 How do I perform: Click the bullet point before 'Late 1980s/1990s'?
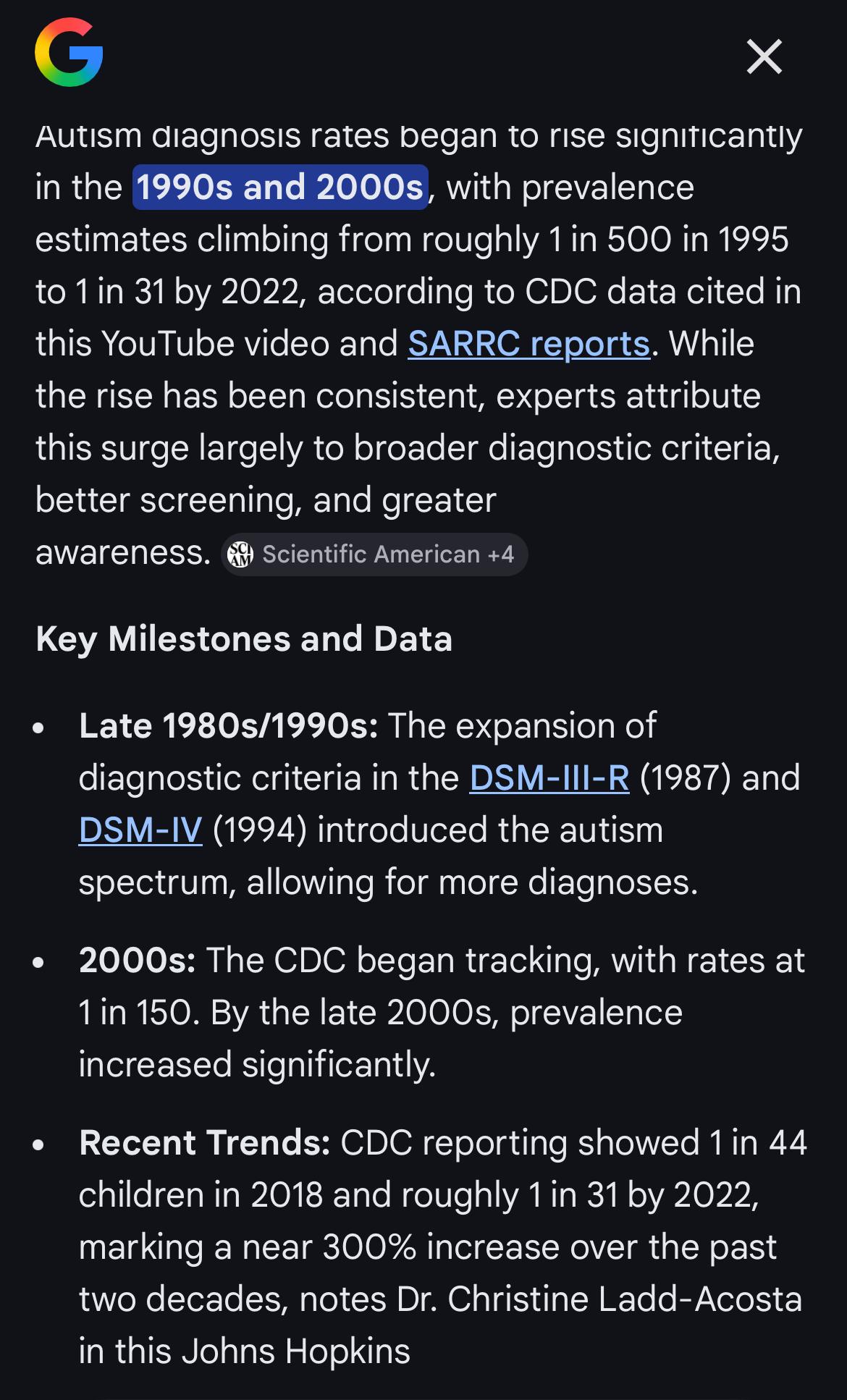[39, 728]
